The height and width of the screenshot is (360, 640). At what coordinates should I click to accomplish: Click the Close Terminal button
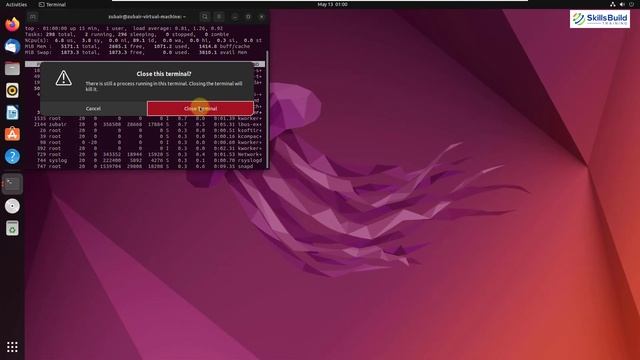[x=200, y=109]
